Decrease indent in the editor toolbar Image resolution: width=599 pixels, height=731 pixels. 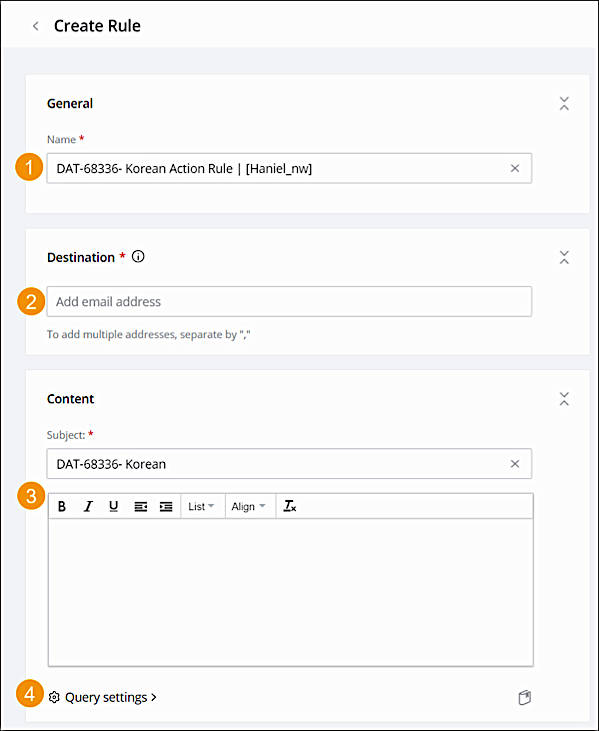141,506
